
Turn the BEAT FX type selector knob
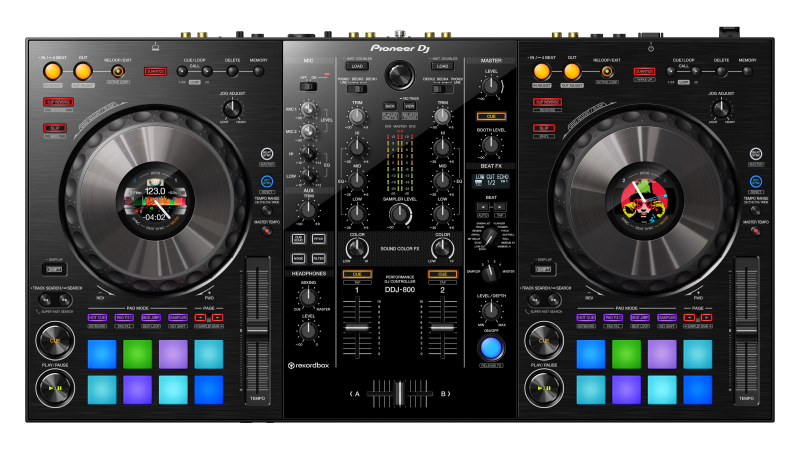click(490, 238)
